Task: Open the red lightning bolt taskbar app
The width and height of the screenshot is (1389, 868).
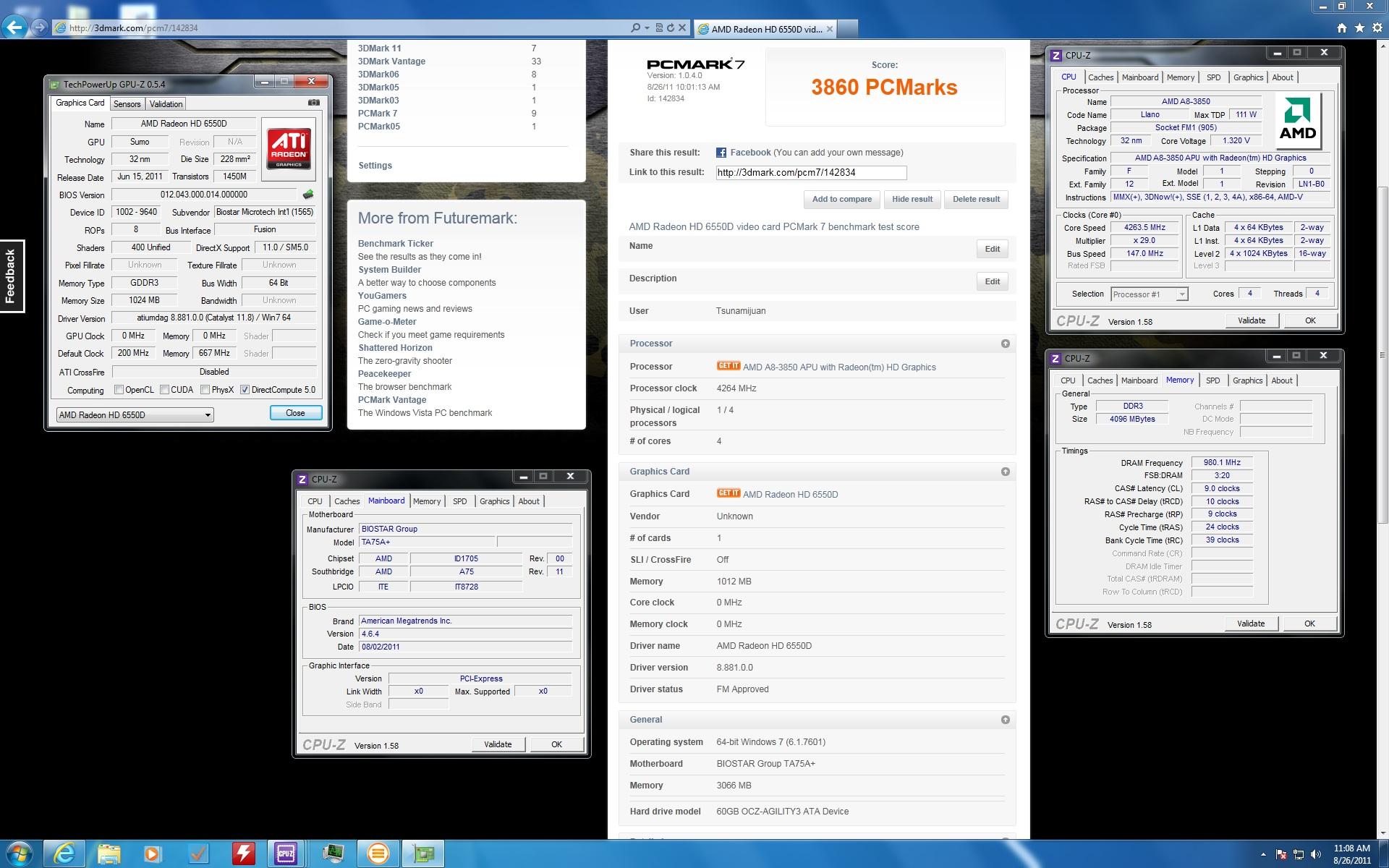Action: coord(243,854)
